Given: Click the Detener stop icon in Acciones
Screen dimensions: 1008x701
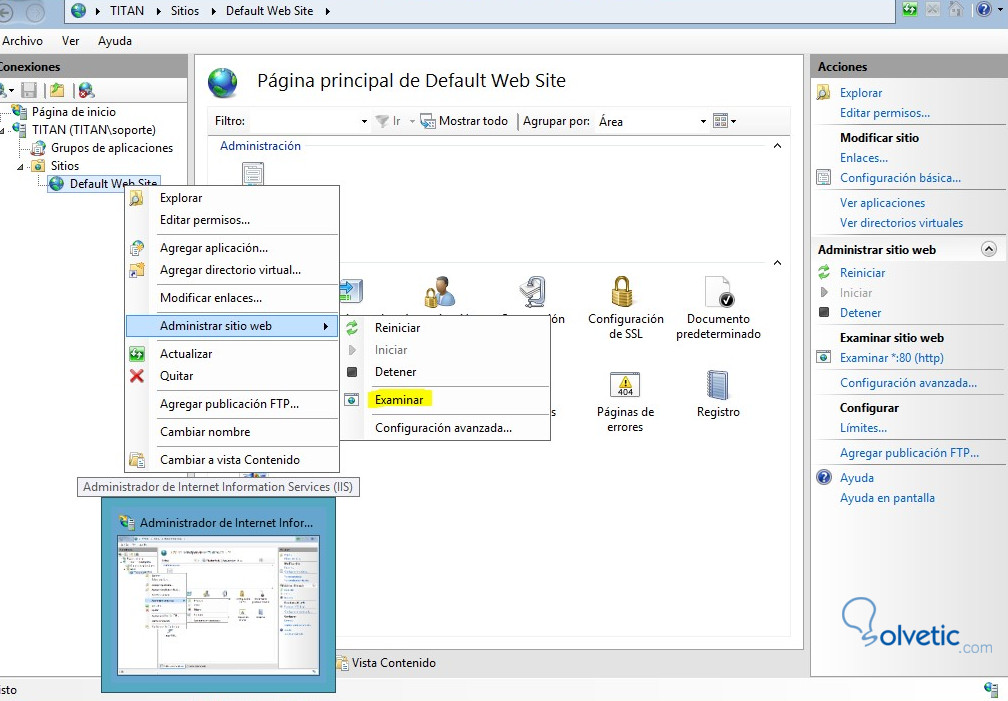Looking at the screenshot, I should [x=824, y=313].
